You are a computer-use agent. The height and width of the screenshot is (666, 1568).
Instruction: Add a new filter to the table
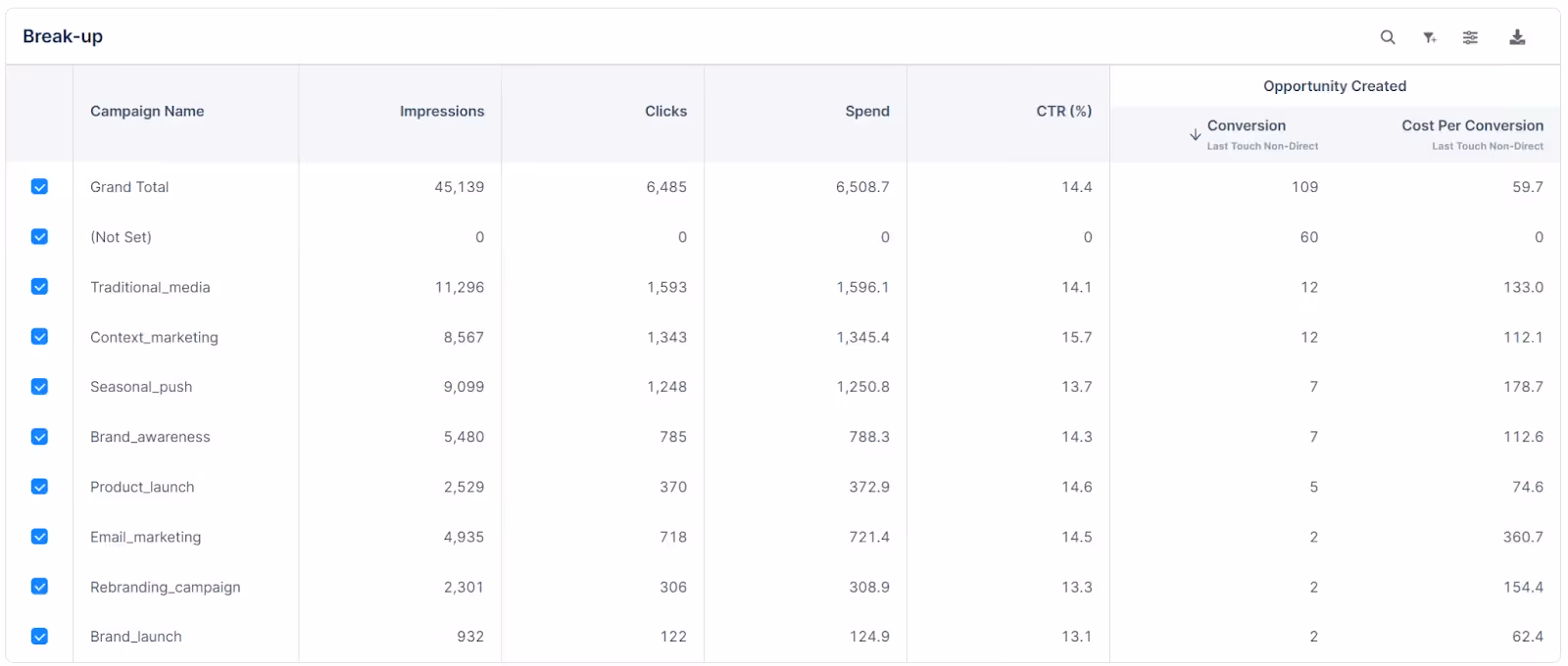pos(1429,36)
